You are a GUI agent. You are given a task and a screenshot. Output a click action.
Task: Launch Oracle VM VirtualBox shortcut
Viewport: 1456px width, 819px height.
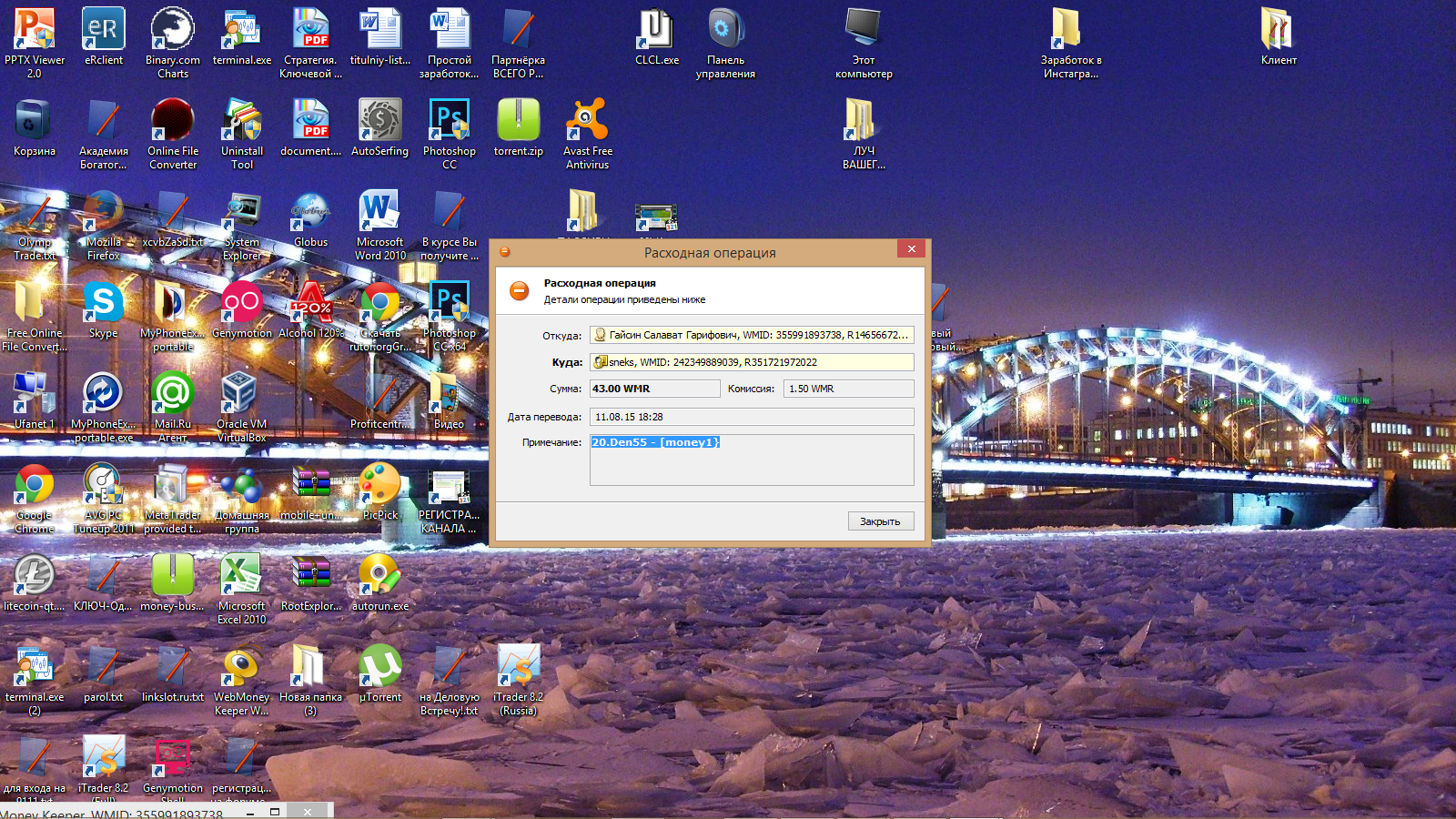click(x=242, y=406)
